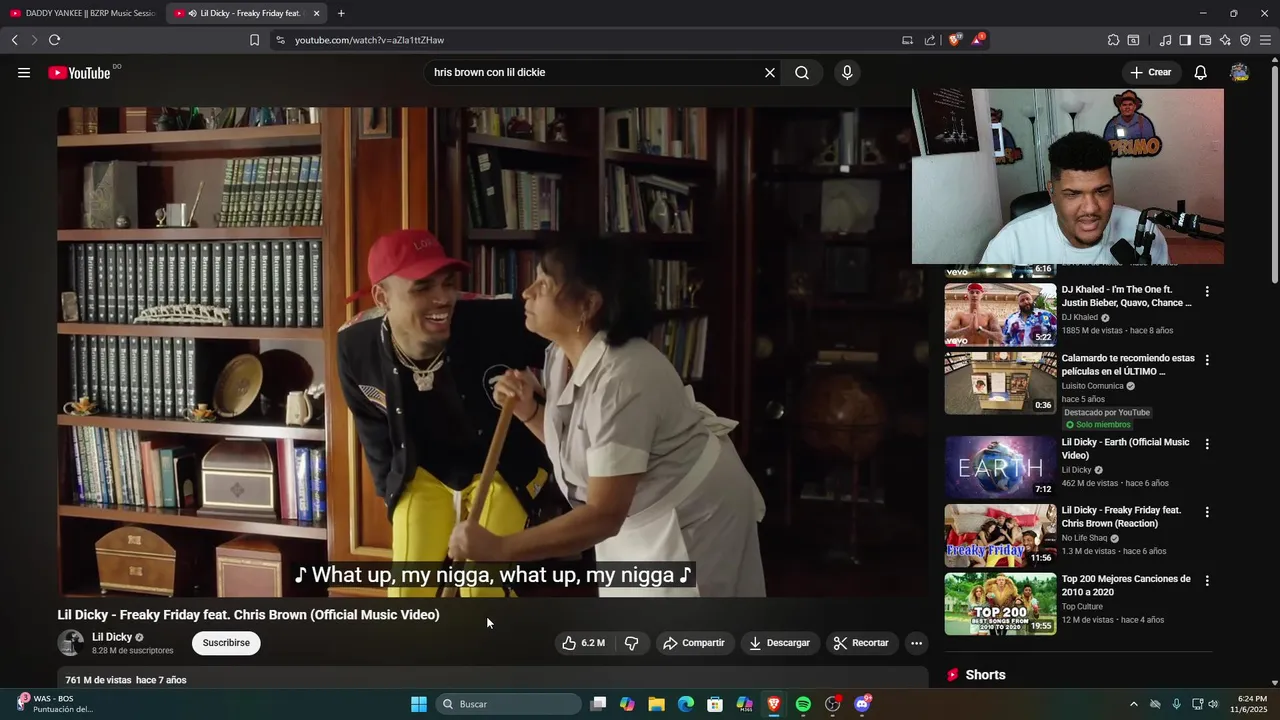Open DJ Khaled I'm The One thumbnail
The width and height of the screenshot is (1280, 720).
pyautogui.click(x=1000, y=314)
